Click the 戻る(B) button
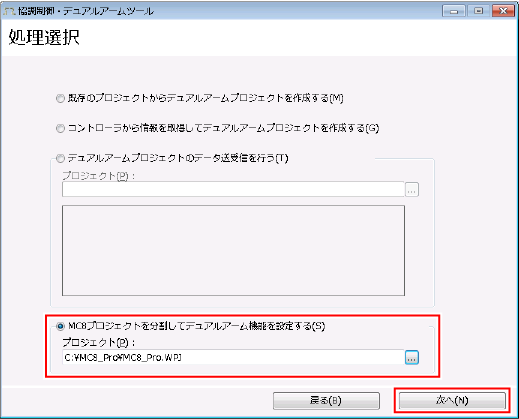 (326, 400)
